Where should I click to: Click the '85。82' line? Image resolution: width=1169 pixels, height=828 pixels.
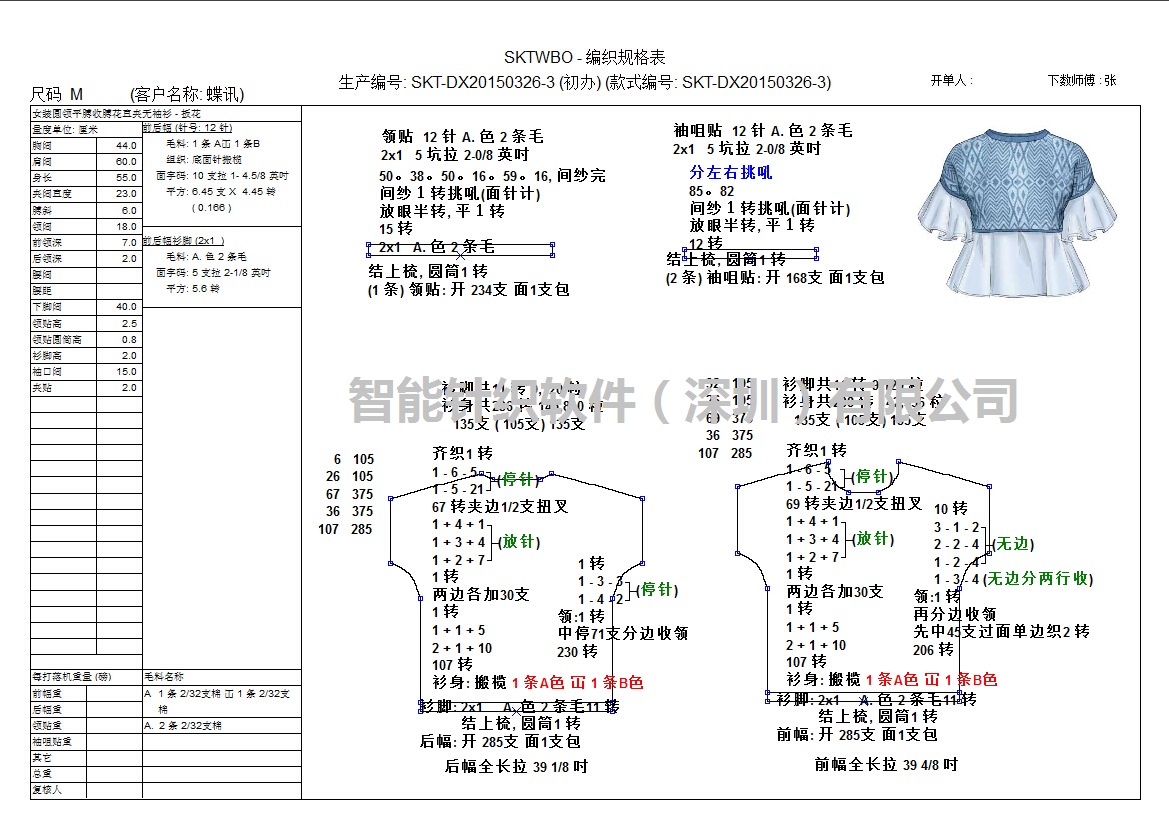click(711, 192)
